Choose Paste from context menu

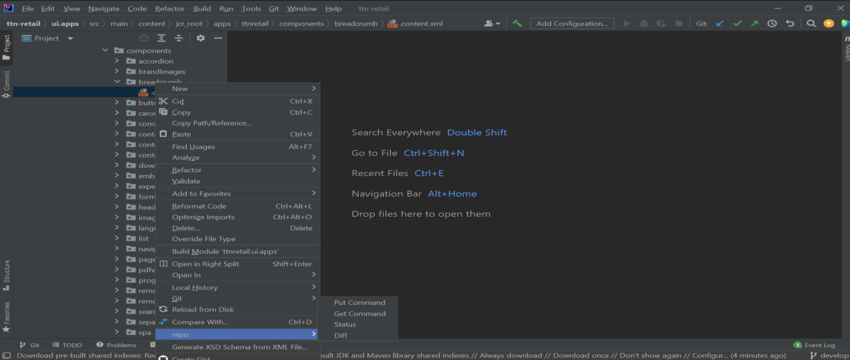pos(237,134)
